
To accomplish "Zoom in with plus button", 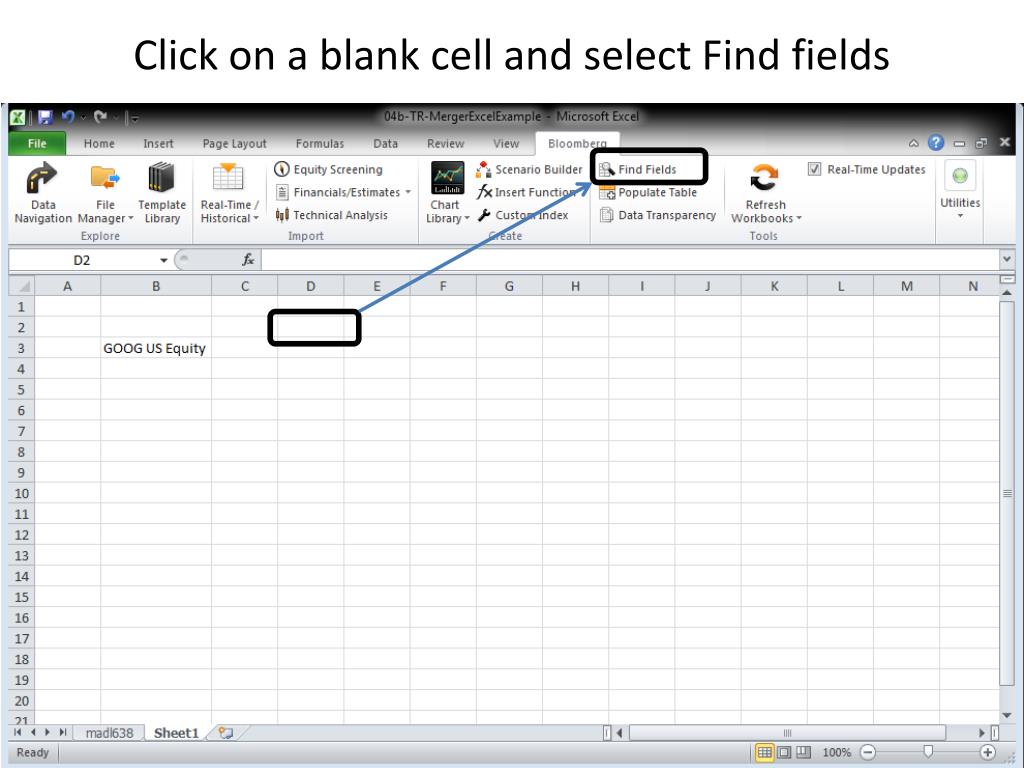I will point(988,752).
